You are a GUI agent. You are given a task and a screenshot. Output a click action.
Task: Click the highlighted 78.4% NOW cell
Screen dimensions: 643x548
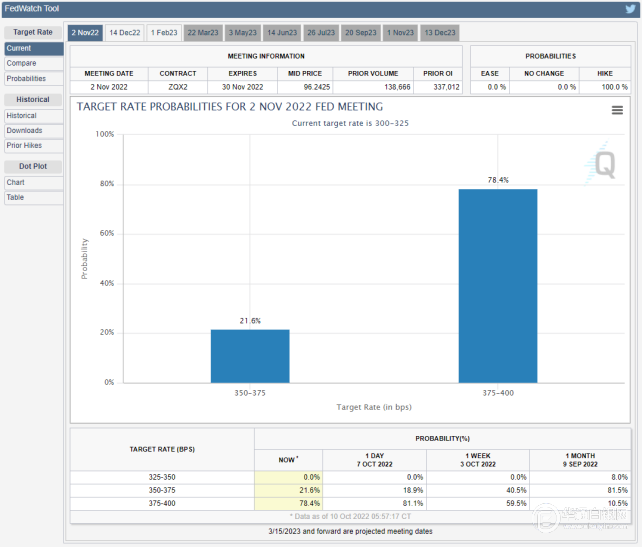(289, 504)
